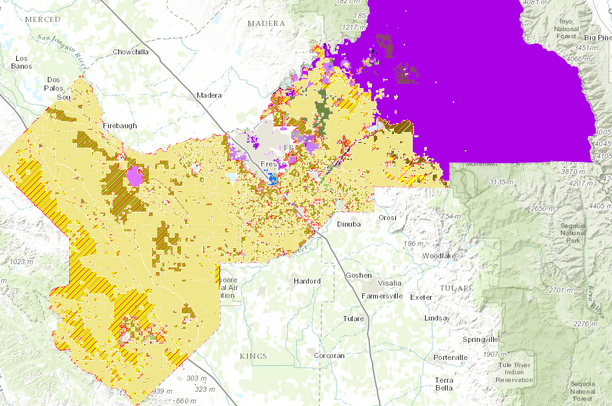Click the Hanford city label

(x=306, y=281)
